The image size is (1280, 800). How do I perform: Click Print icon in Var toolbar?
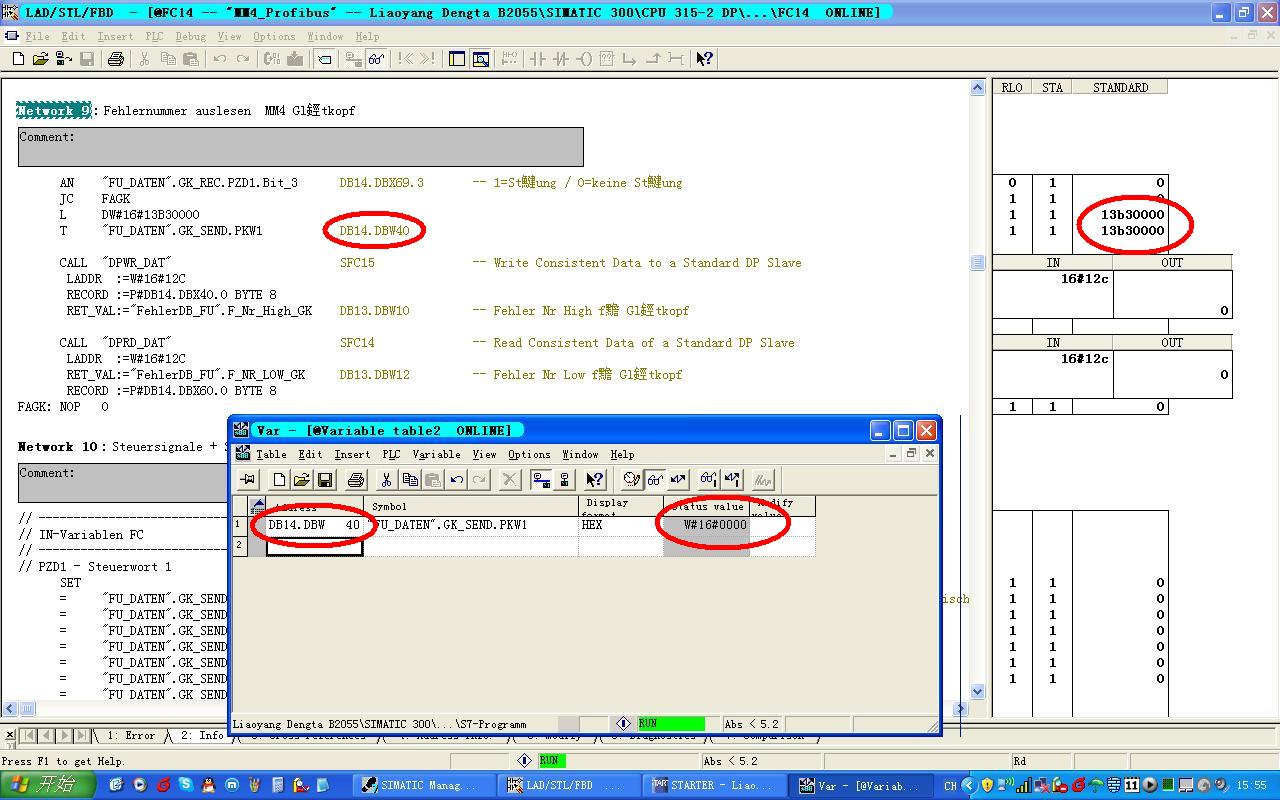355,480
